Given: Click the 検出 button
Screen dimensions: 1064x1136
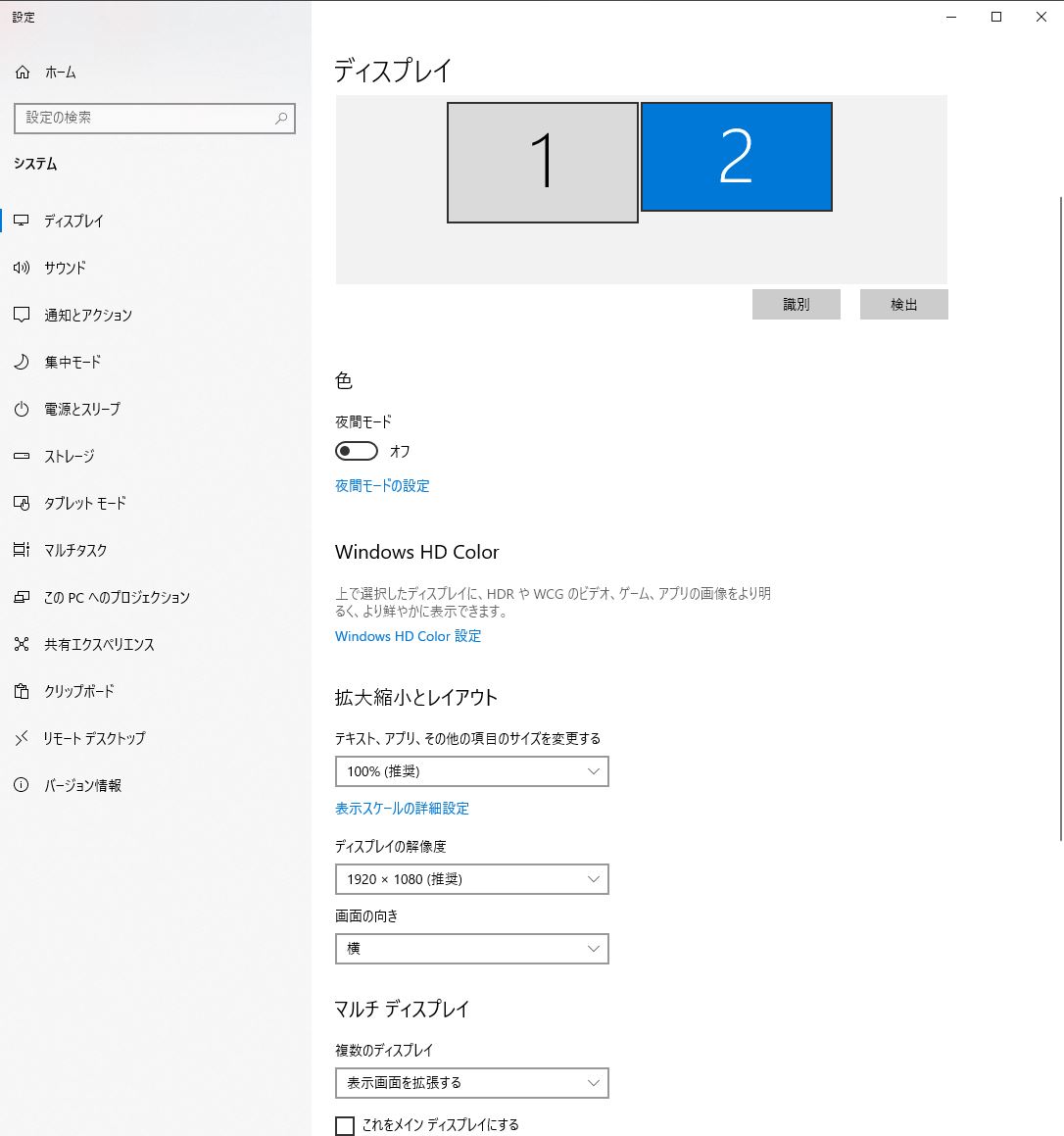Looking at the screenshot, I should tap(904, 304).
